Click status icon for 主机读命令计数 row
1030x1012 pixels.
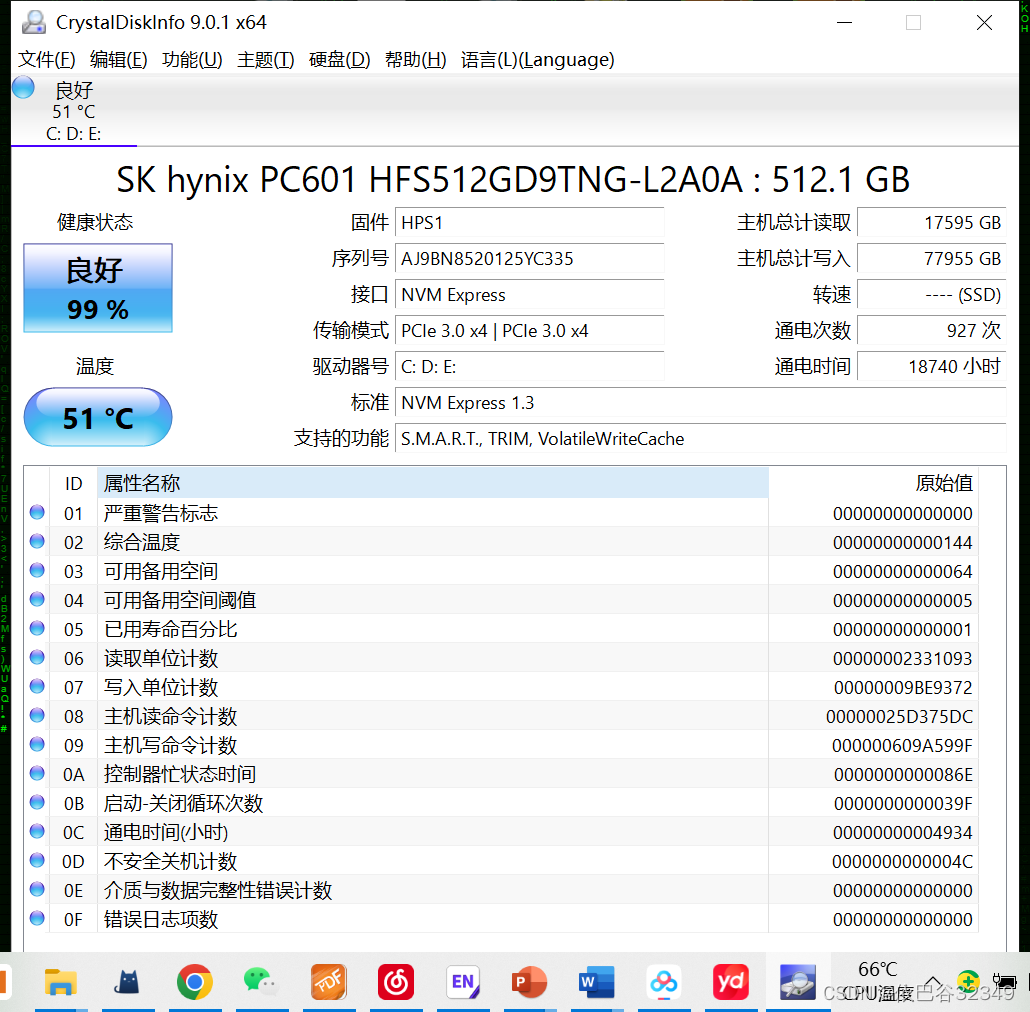[37, 715]
